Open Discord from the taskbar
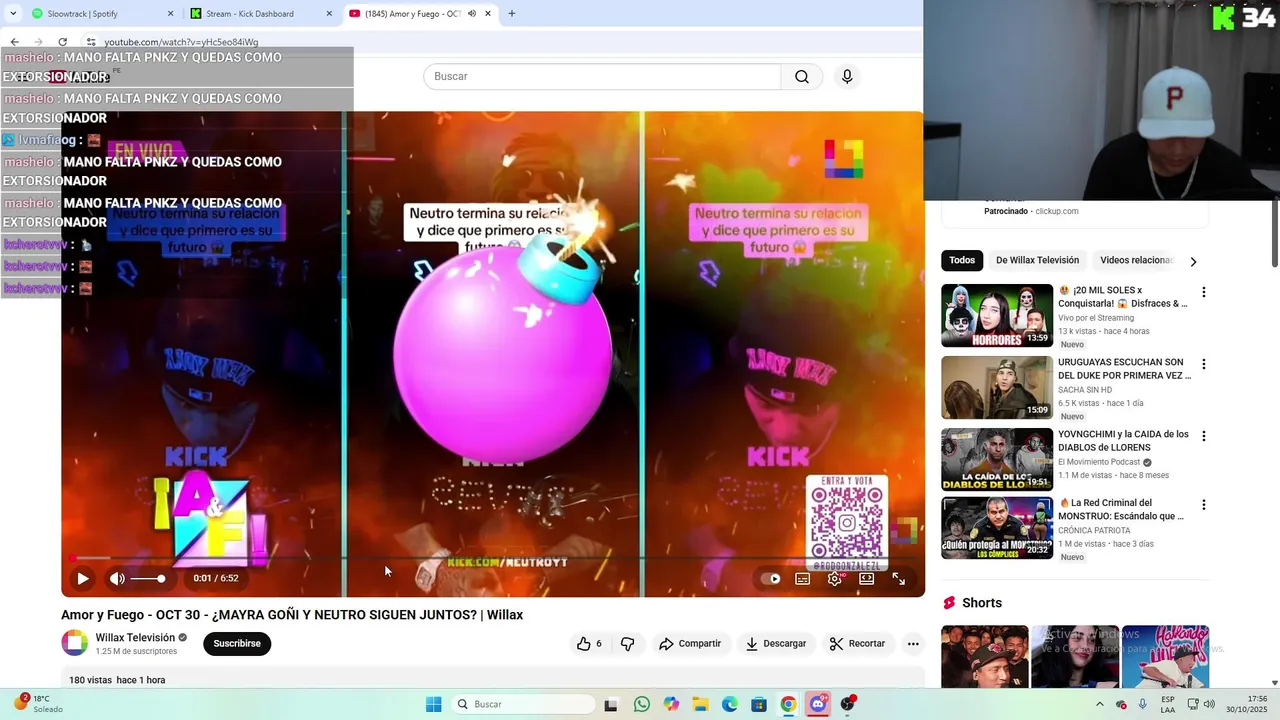The height and width of the screenshot is (720, 1280). [x=818, y=704]
